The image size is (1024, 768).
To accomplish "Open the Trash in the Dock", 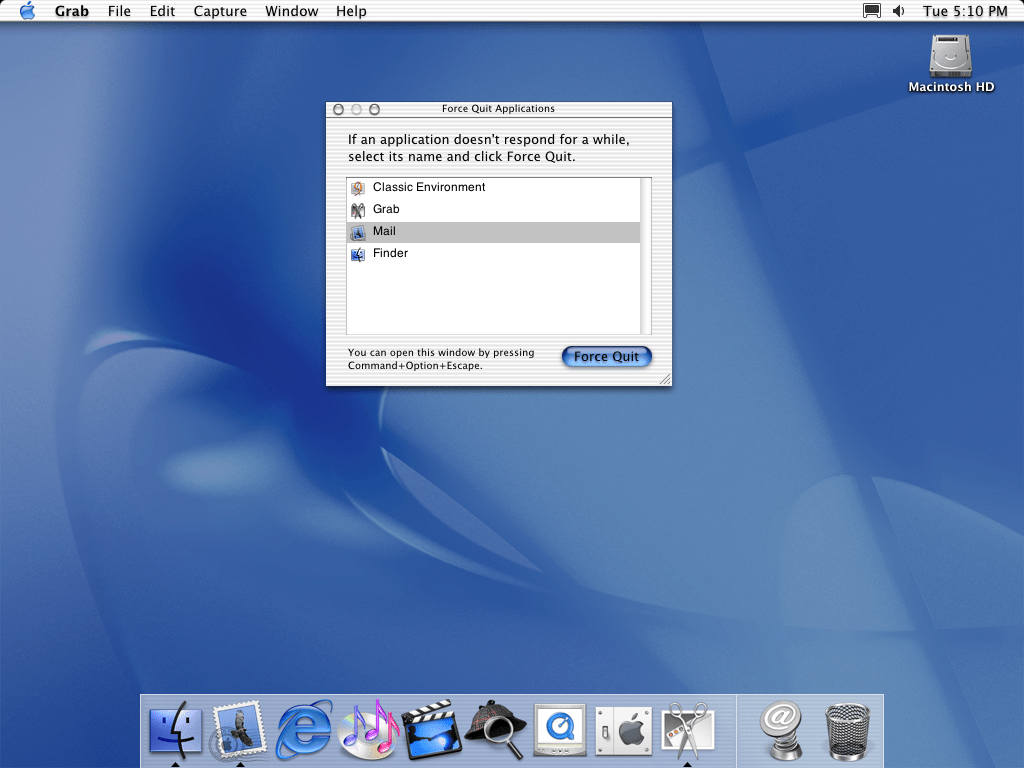I will point(848,730).
